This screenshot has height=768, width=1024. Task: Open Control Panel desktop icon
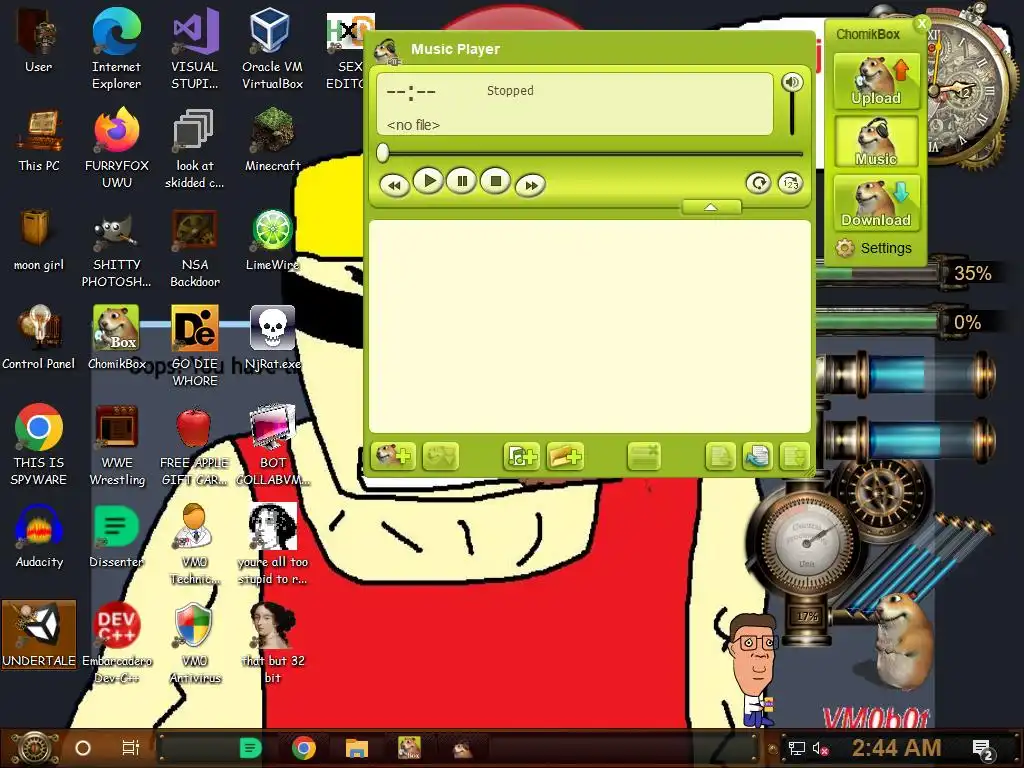(39, 338)
